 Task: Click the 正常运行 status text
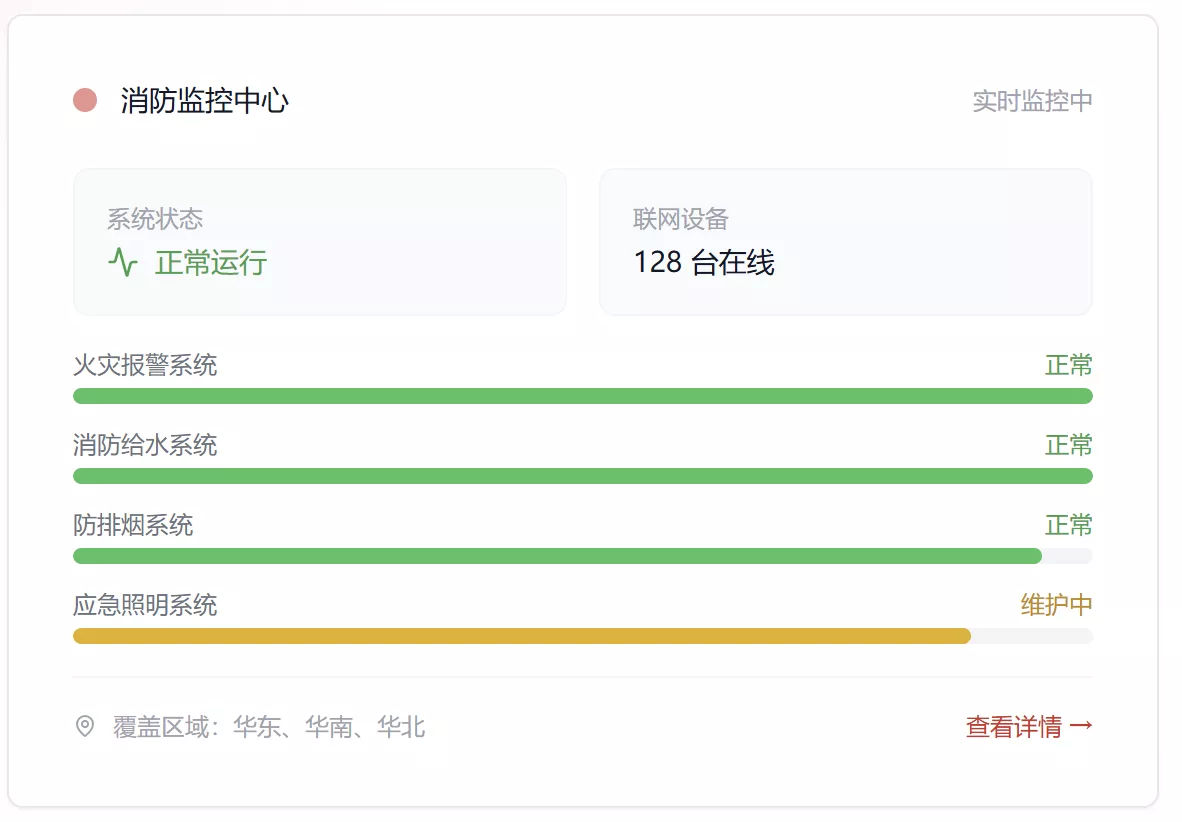click(211, 263)
